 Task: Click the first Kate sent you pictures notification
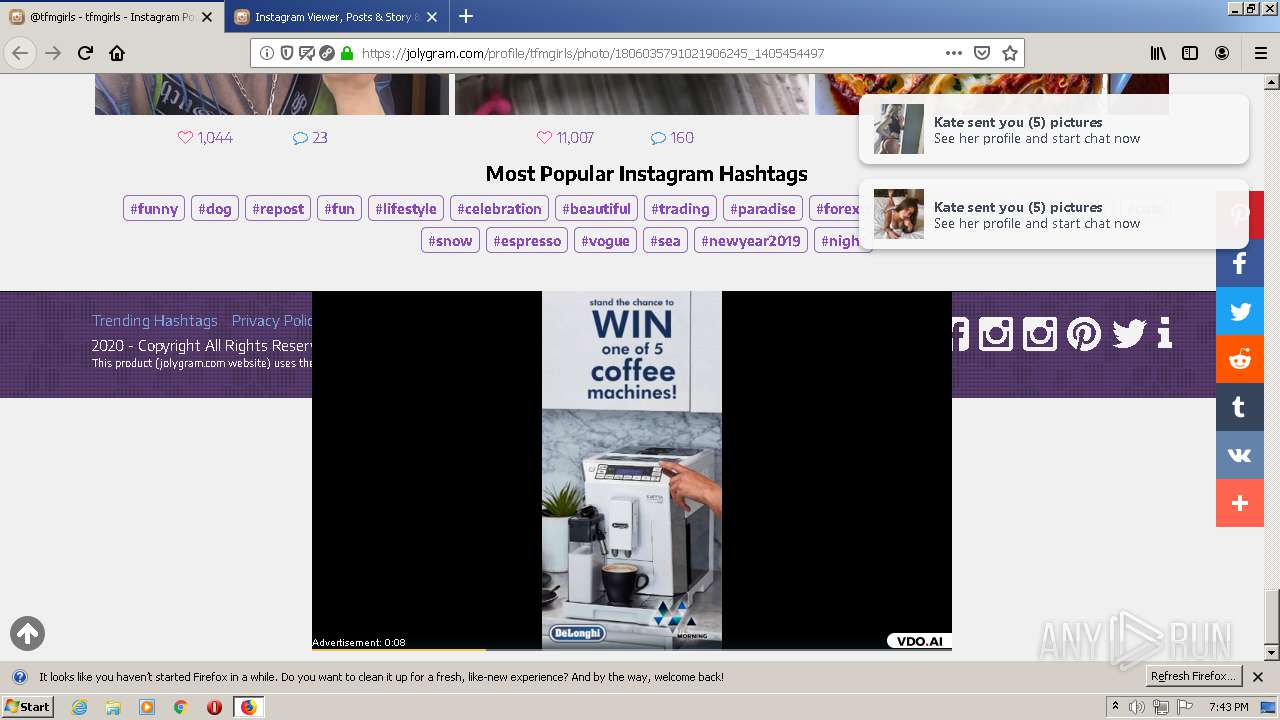1054,129
